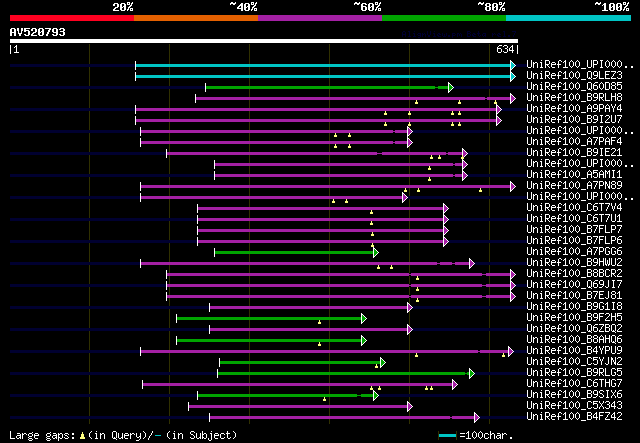Click the green alignment bar for Q60D85

coord(327,87)
